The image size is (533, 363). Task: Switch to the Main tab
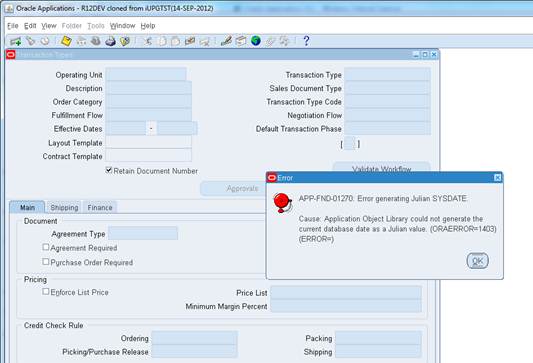[x=27, y=207]
